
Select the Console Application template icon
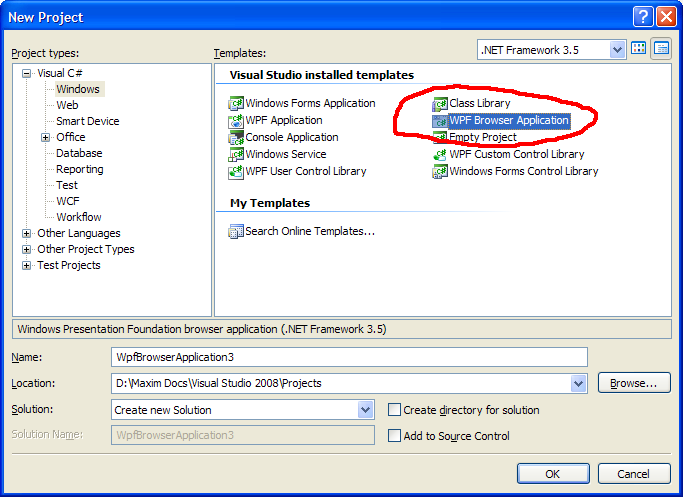(x=236, y=138)
